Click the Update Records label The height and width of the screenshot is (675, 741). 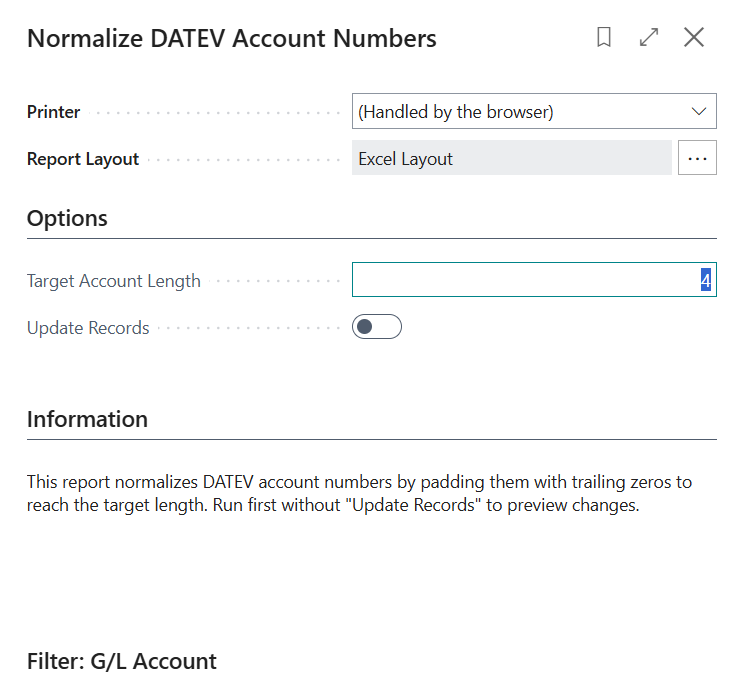point(88,328)
